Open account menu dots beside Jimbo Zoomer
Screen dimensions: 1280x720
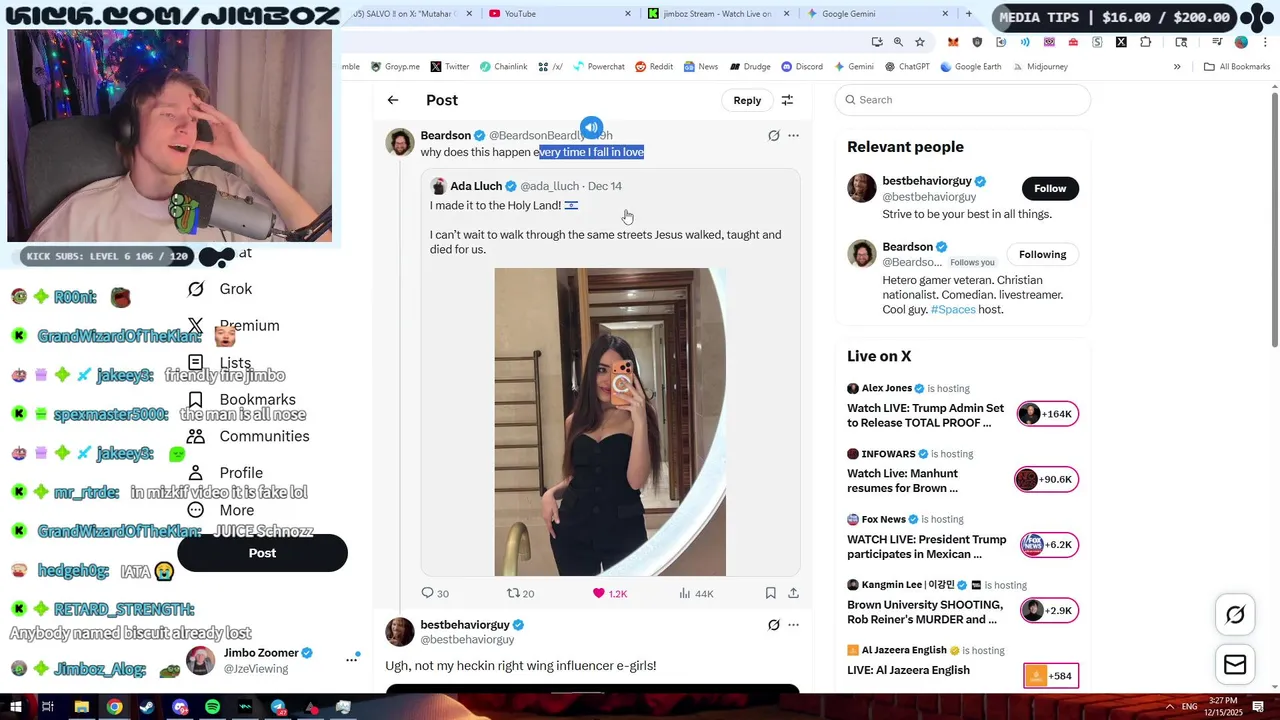pyautogui.click(x=352, y=659)
